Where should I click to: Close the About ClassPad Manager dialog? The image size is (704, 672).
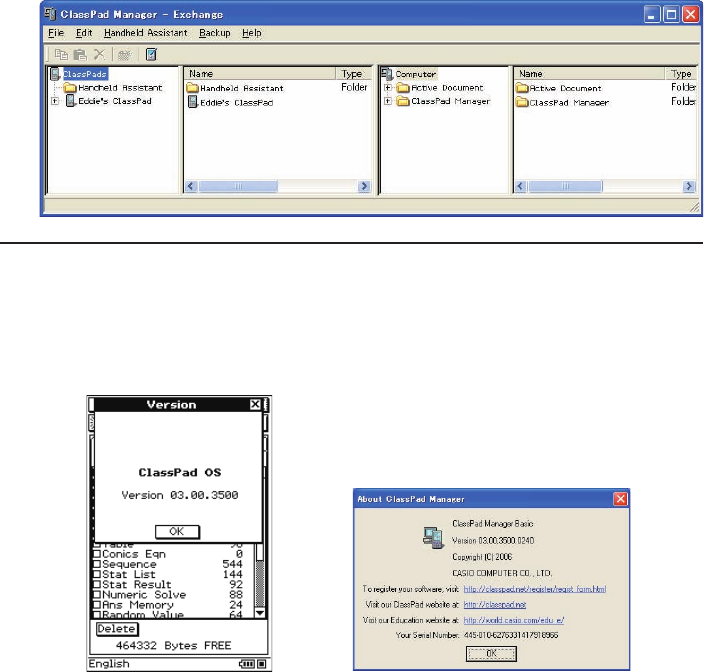tap(620, 499)
